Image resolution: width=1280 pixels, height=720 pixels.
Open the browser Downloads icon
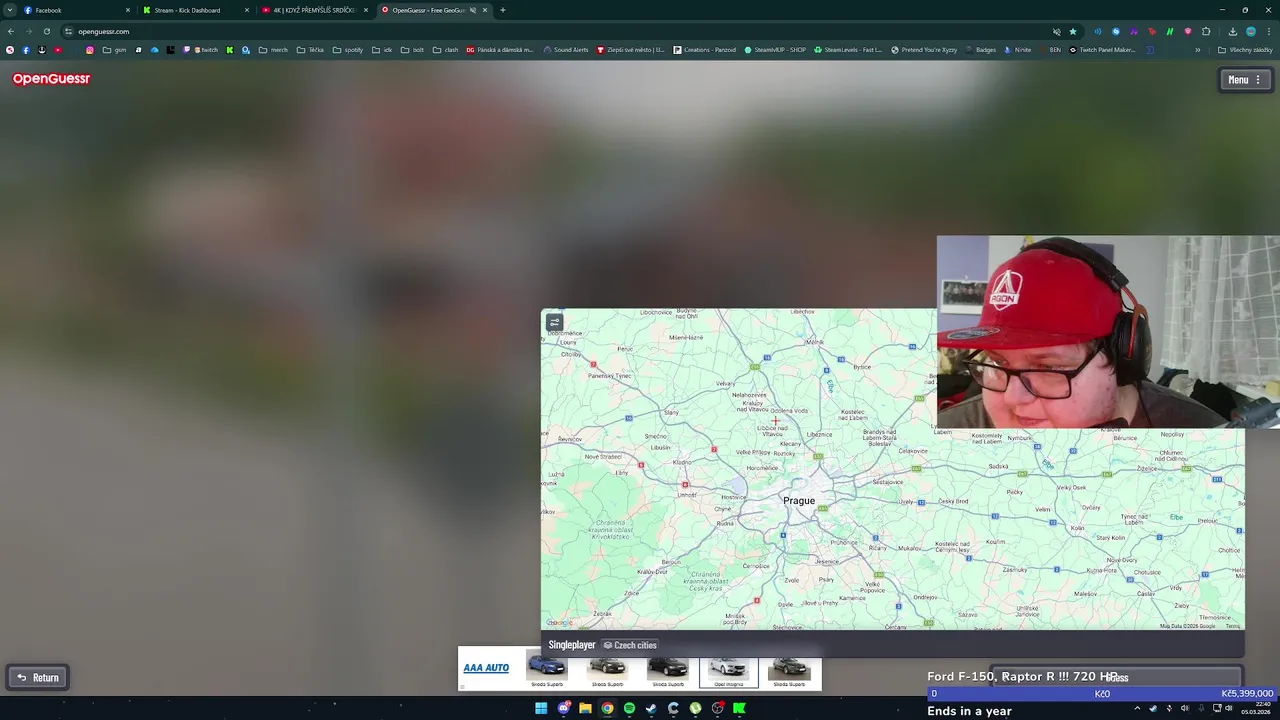point(1232,31)
